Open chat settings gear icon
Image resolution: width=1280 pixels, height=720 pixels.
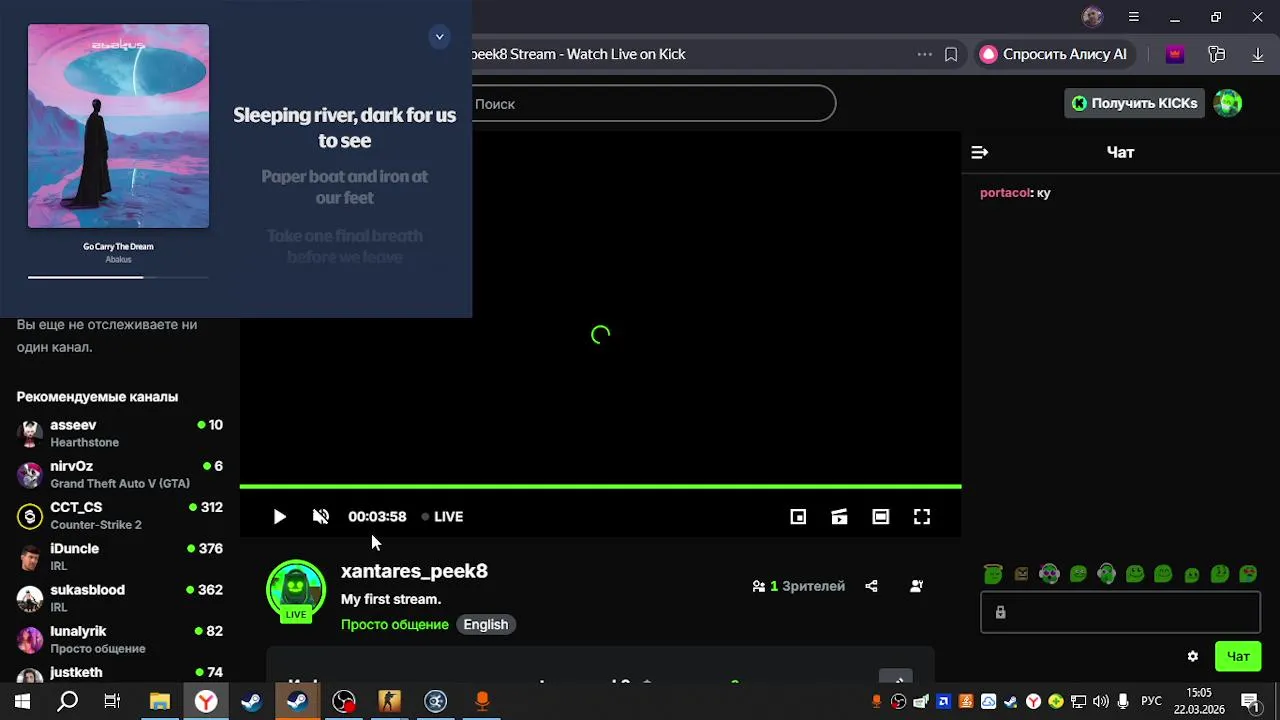click(1193, 657)
